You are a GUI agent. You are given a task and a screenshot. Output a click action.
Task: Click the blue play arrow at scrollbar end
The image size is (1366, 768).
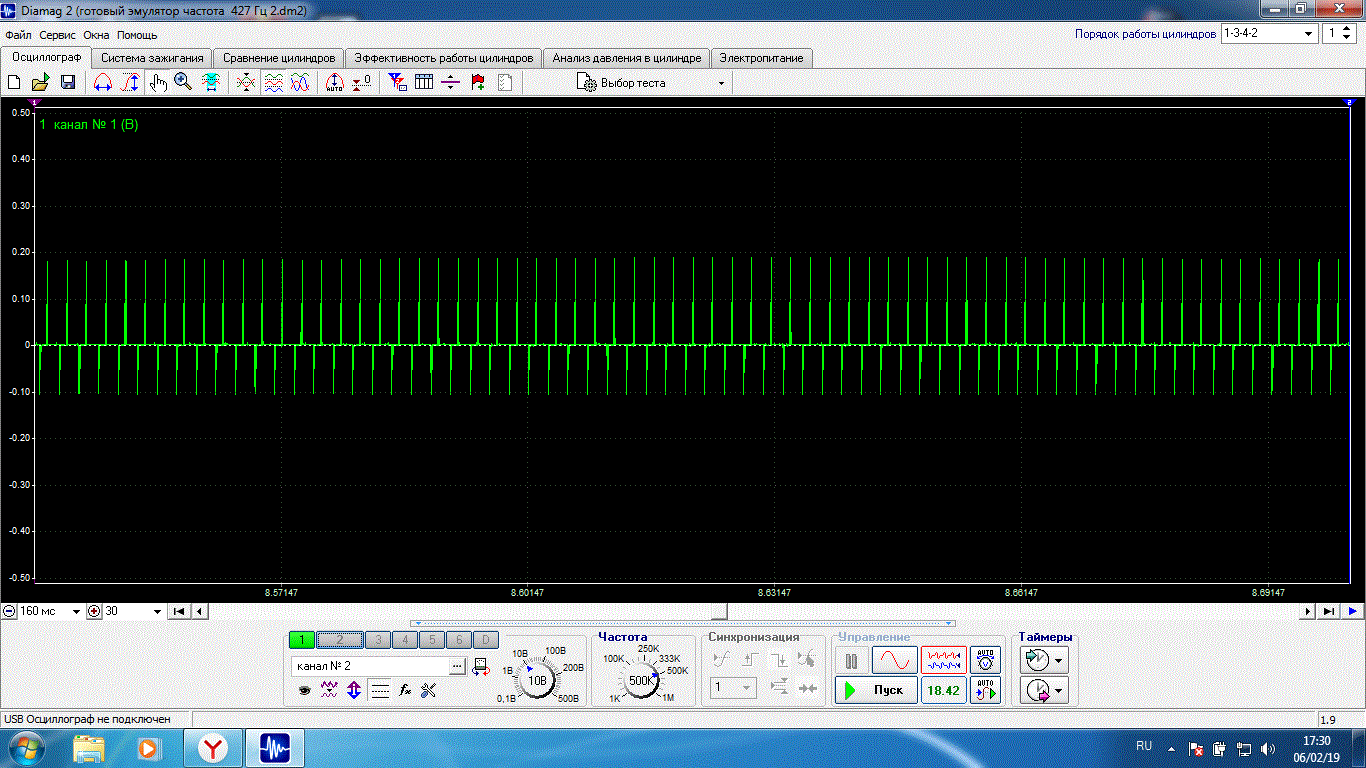pyautogui.click(x=1353, y=611)
